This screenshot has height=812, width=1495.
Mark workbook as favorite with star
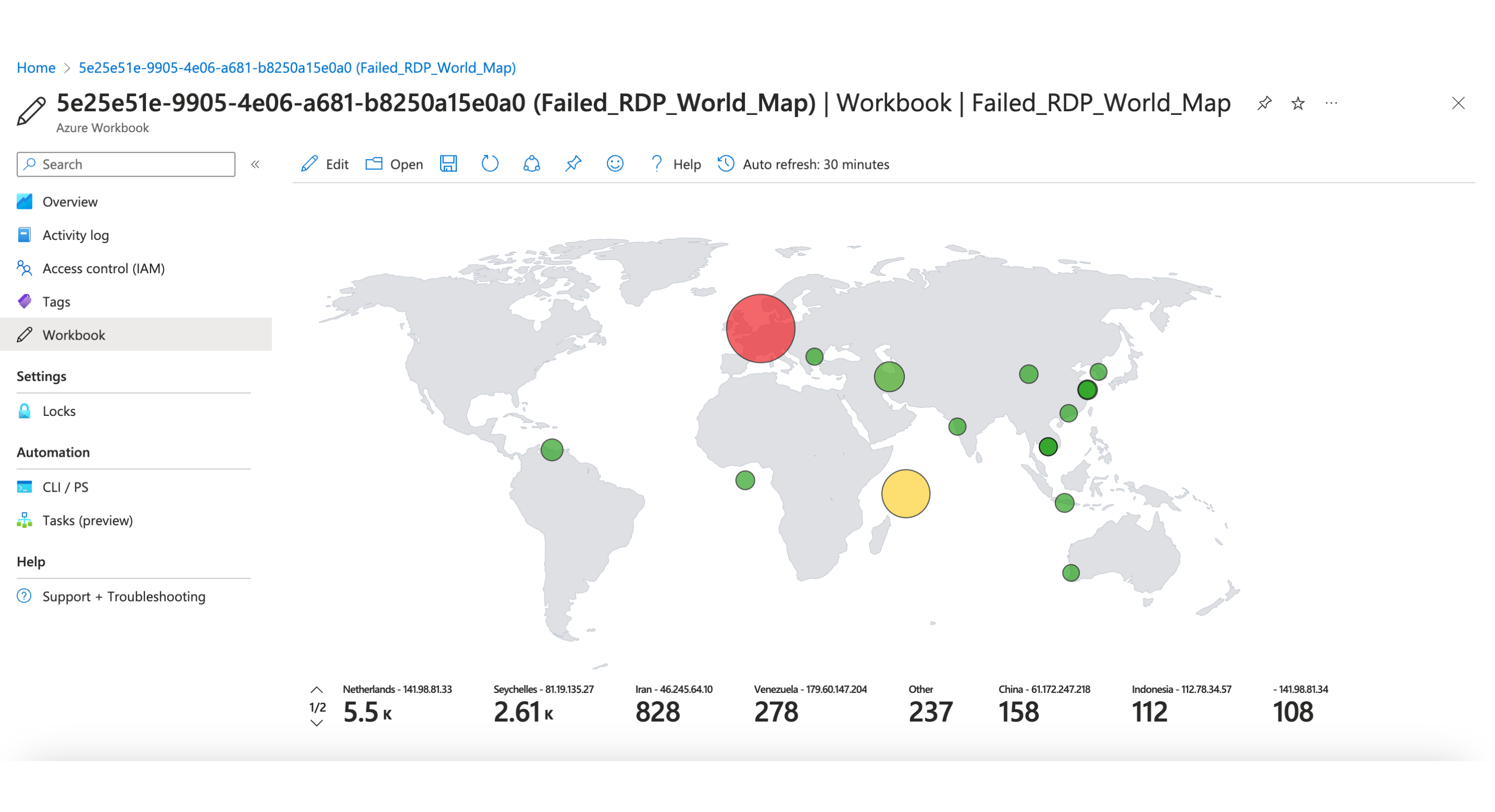(1298, 103)
